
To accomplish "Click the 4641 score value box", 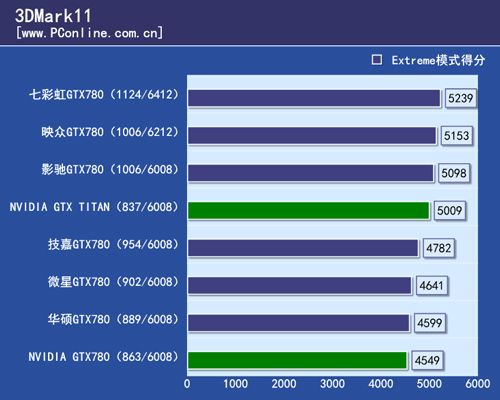I will click(431, 286).
